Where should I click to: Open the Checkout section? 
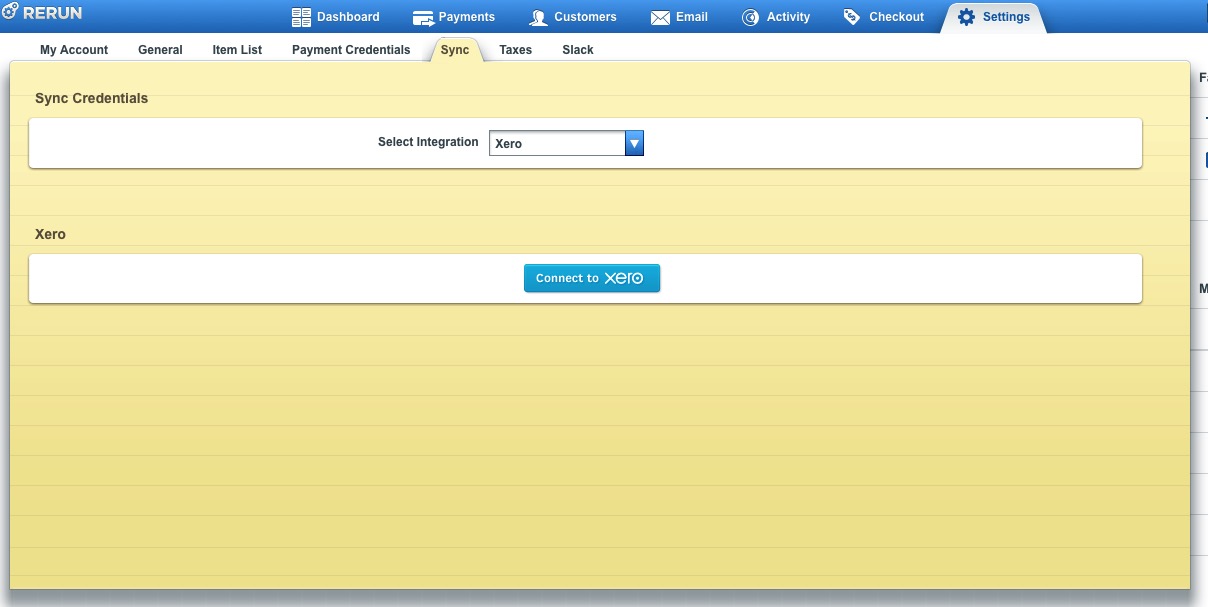pos(884,17)
